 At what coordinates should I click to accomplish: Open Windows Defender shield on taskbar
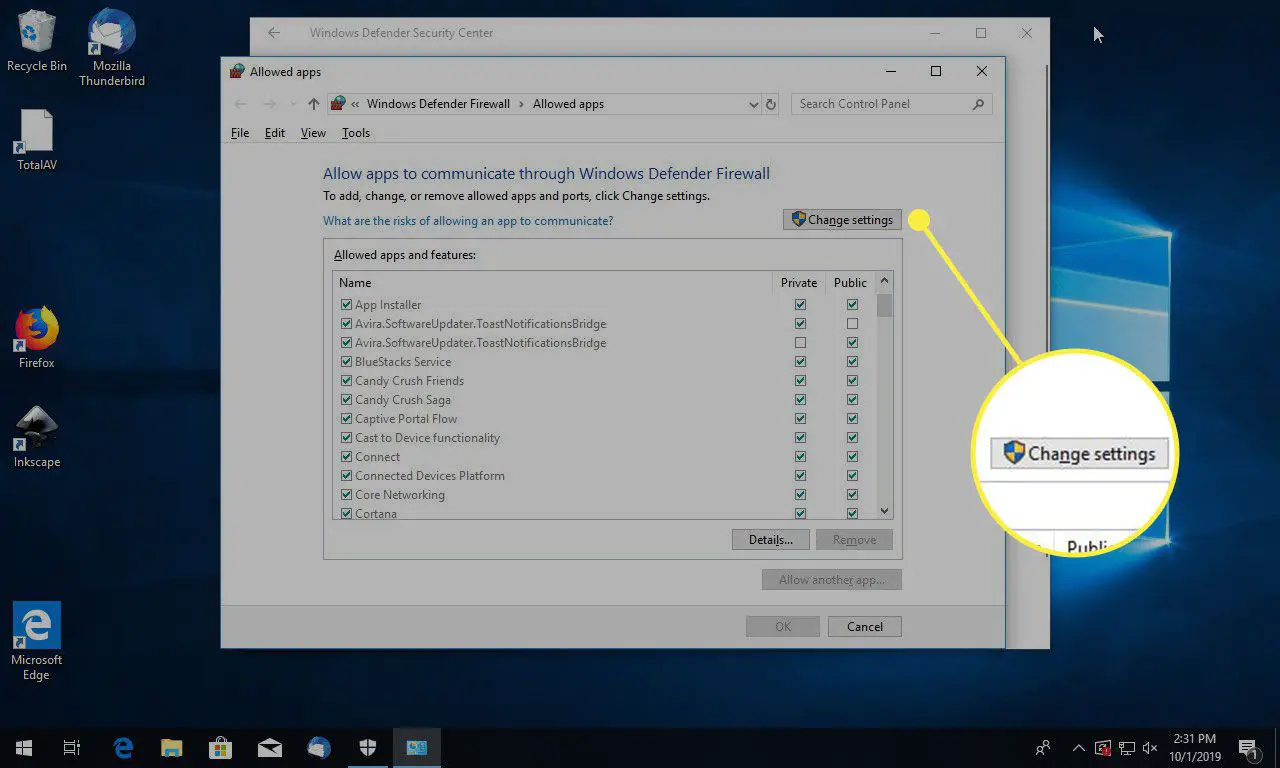367,747
